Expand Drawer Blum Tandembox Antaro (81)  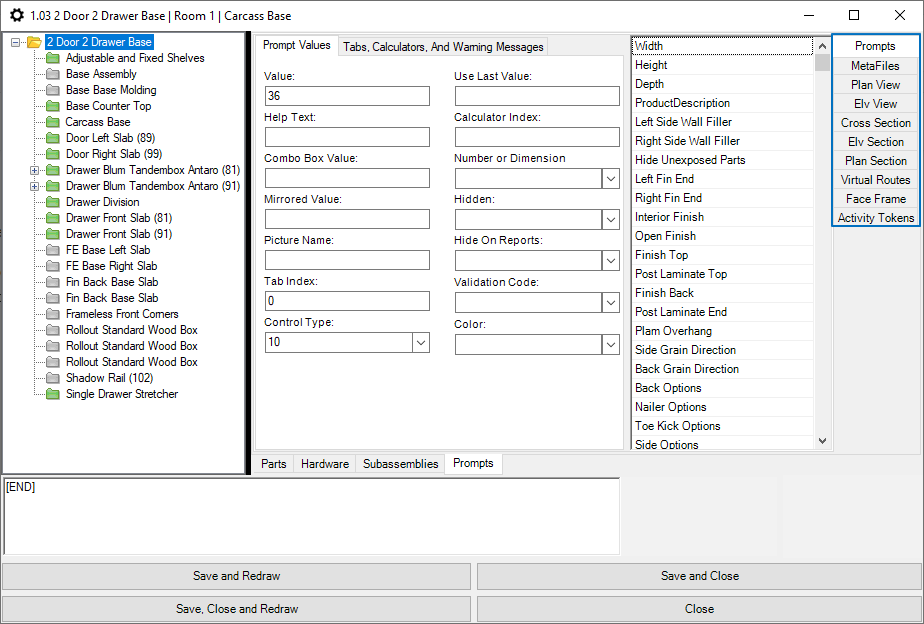point(35,170)
